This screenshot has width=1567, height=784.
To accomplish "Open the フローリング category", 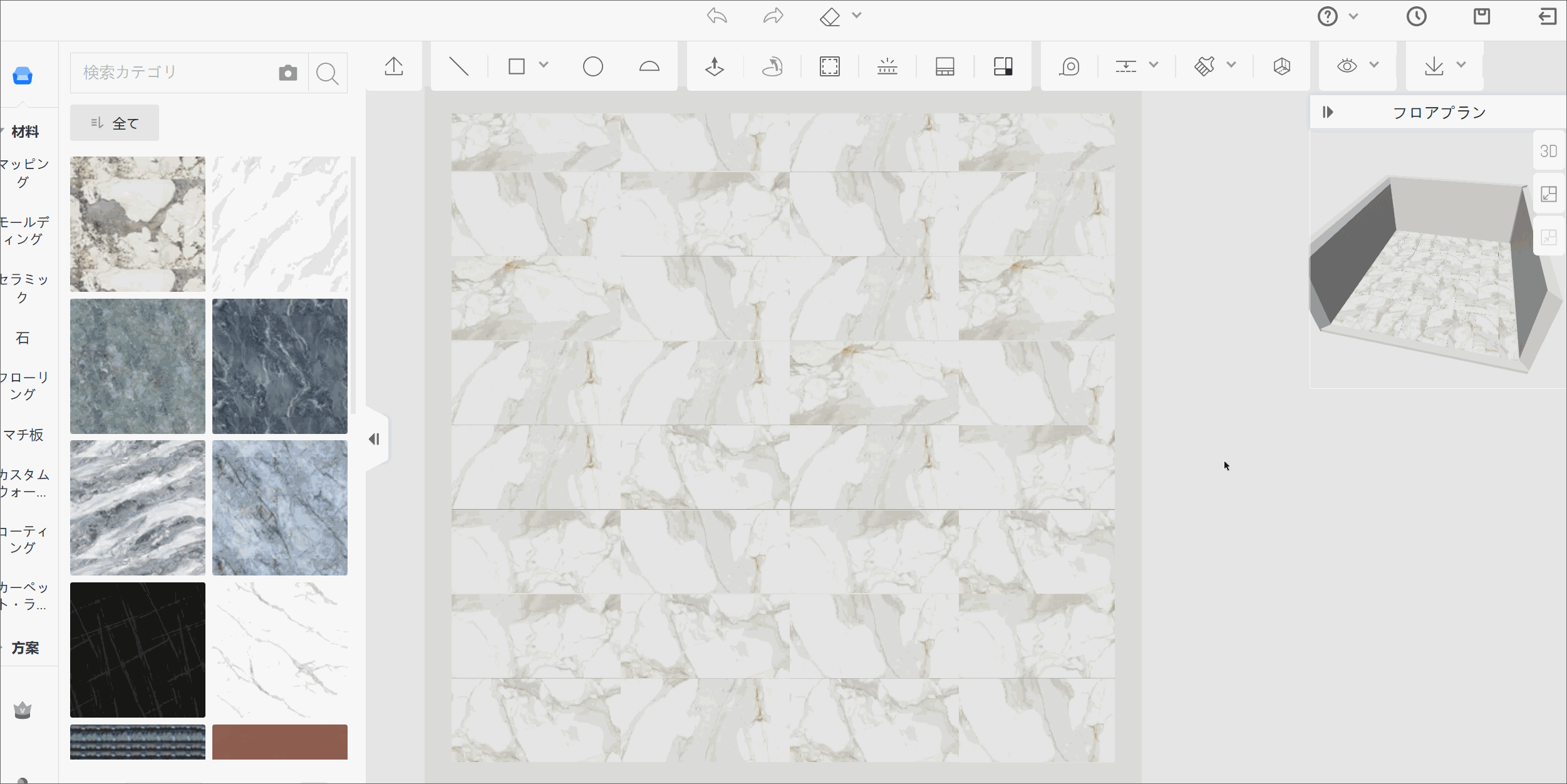I will pyautogui.click(x=23, y=386).
